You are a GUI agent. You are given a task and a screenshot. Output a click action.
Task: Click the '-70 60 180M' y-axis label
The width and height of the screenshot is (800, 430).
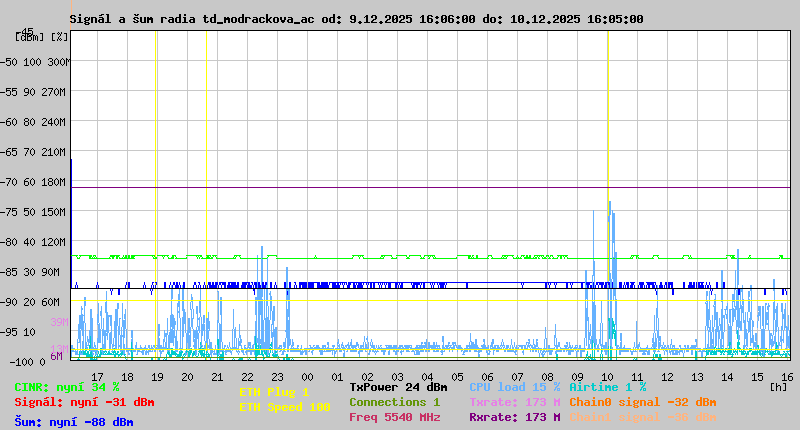[x=33, y=182]
